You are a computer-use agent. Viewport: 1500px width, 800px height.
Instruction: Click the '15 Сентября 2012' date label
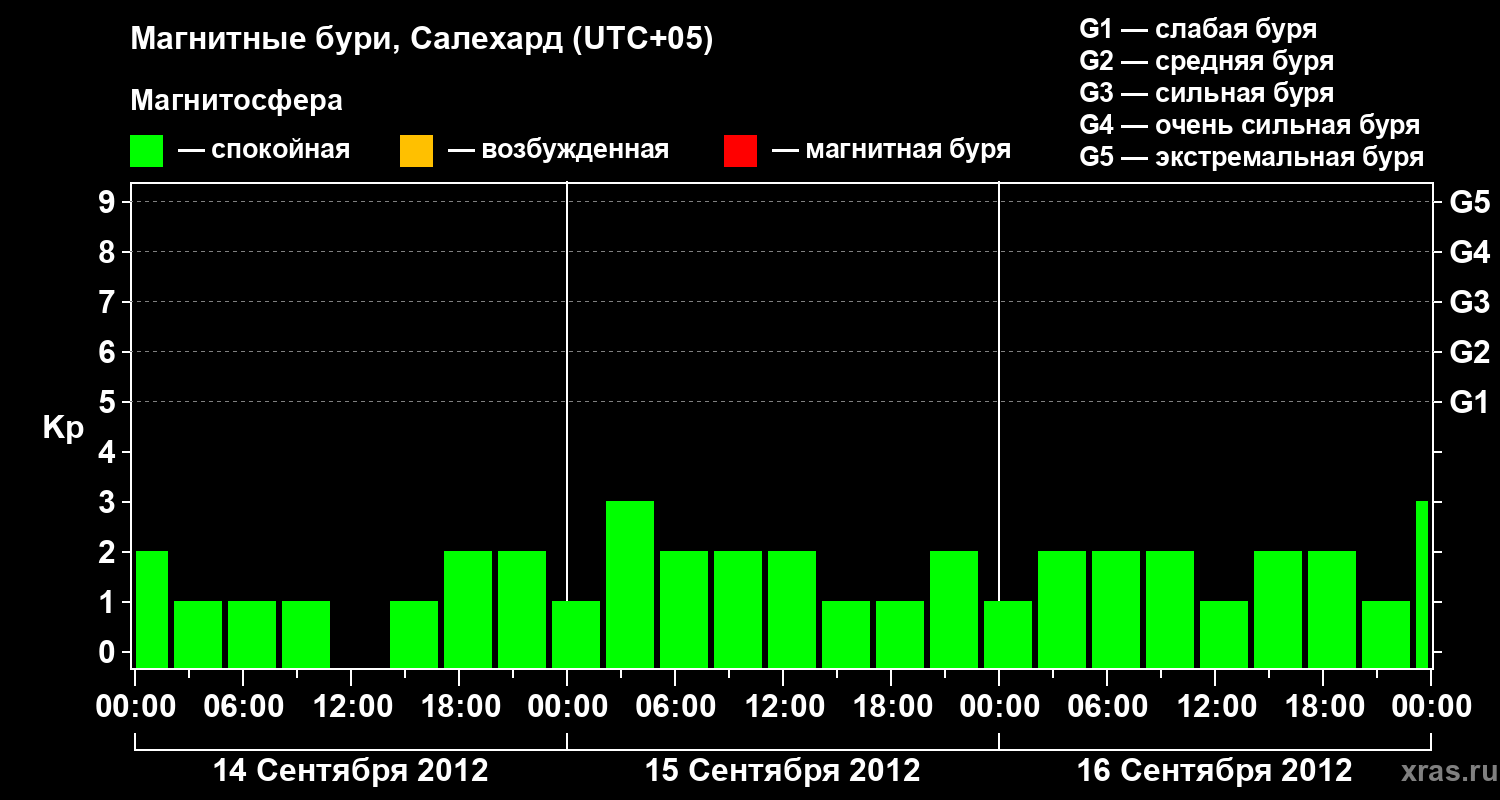pos(783,771)
